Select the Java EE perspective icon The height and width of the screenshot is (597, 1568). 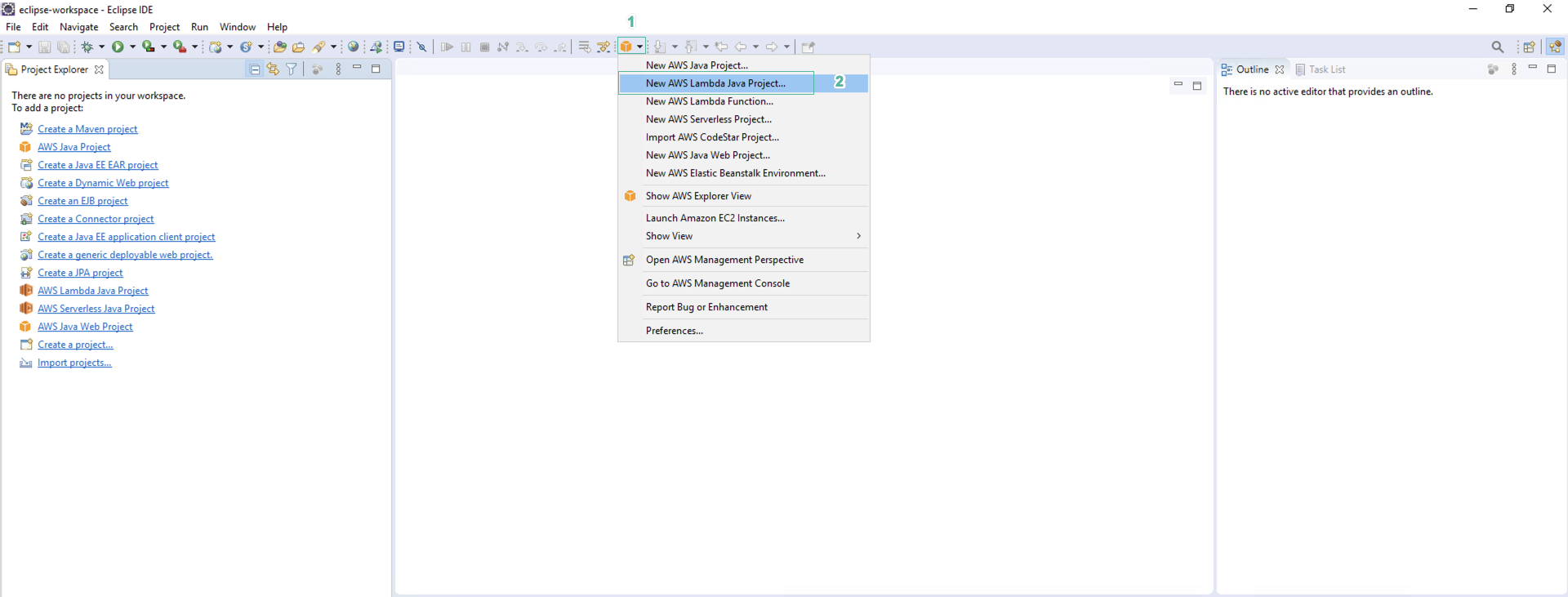click(1556, 47)
